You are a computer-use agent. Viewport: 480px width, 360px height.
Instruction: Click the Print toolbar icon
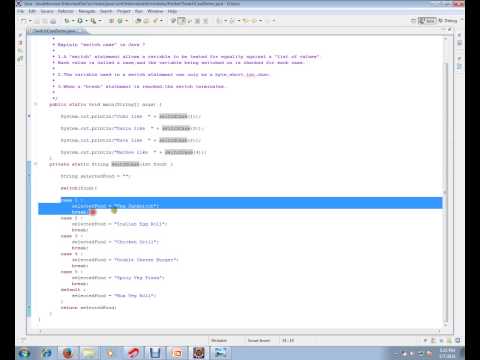click(x=53, y=21)
